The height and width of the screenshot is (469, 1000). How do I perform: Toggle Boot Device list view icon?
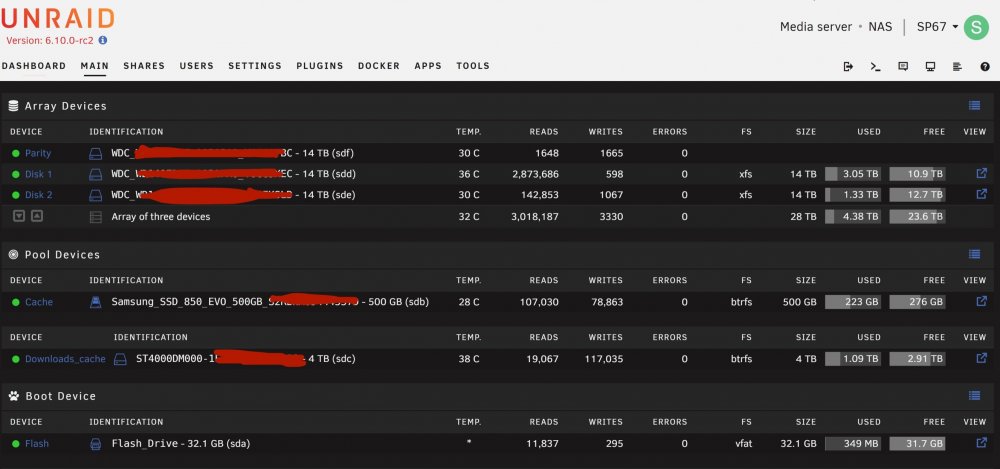click(974, 396)
